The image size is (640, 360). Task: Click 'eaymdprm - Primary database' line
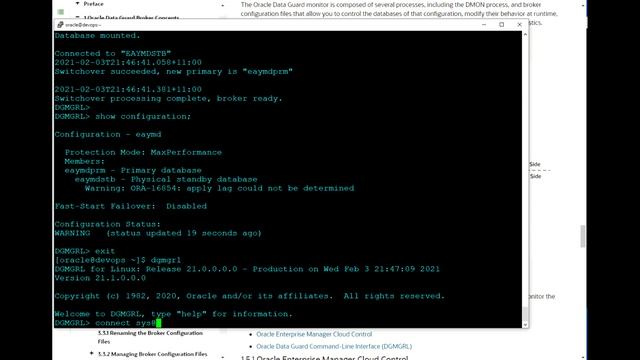(x=133, y=170)
